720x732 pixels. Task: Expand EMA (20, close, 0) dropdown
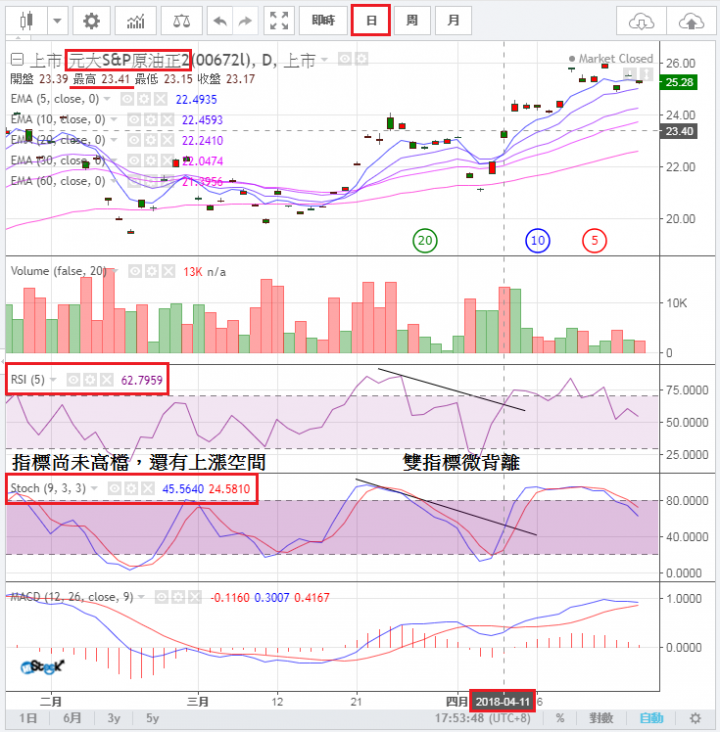pyautogui.click(x=113, y=140)
